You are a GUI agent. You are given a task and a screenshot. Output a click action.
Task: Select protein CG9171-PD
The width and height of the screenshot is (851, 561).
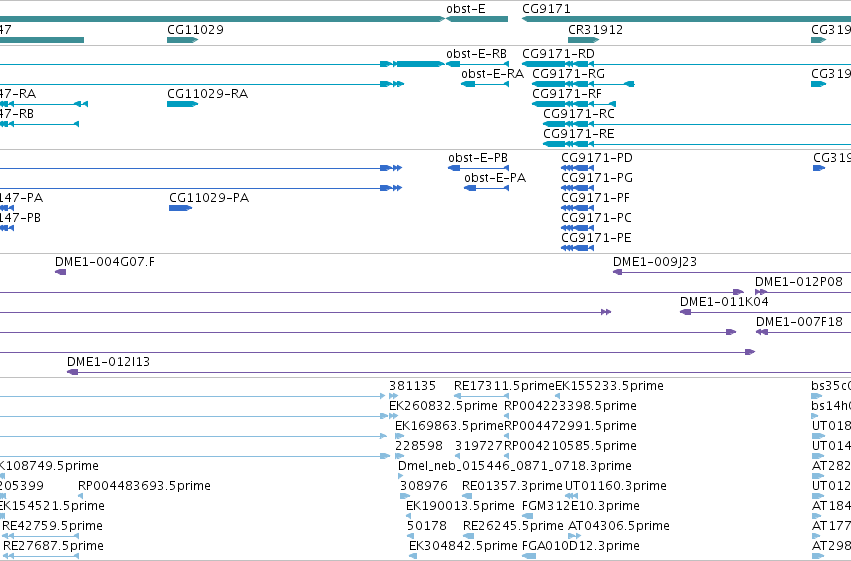[x=577, y=168]
